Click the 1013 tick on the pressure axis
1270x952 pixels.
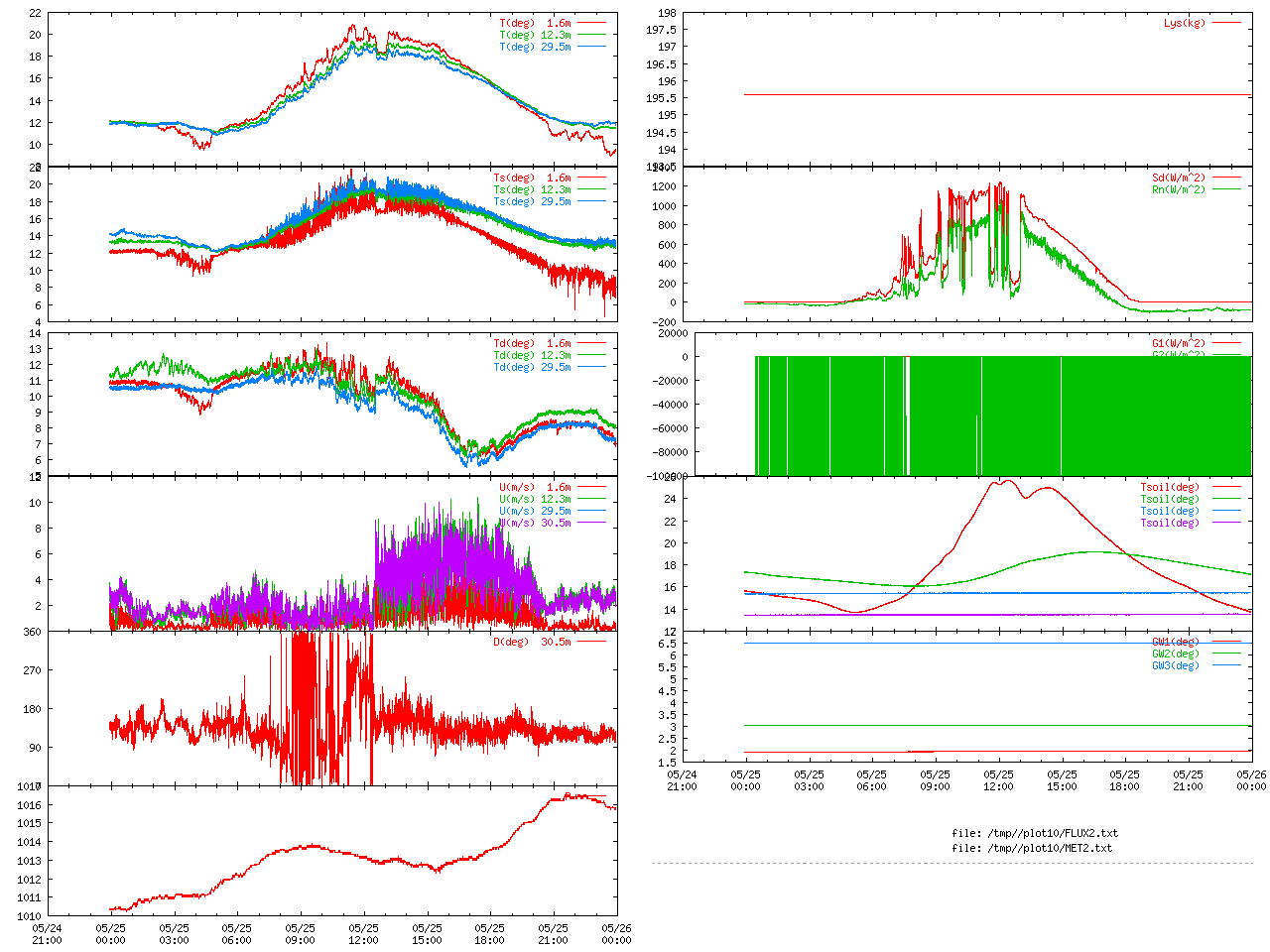[x=29, y=861]
